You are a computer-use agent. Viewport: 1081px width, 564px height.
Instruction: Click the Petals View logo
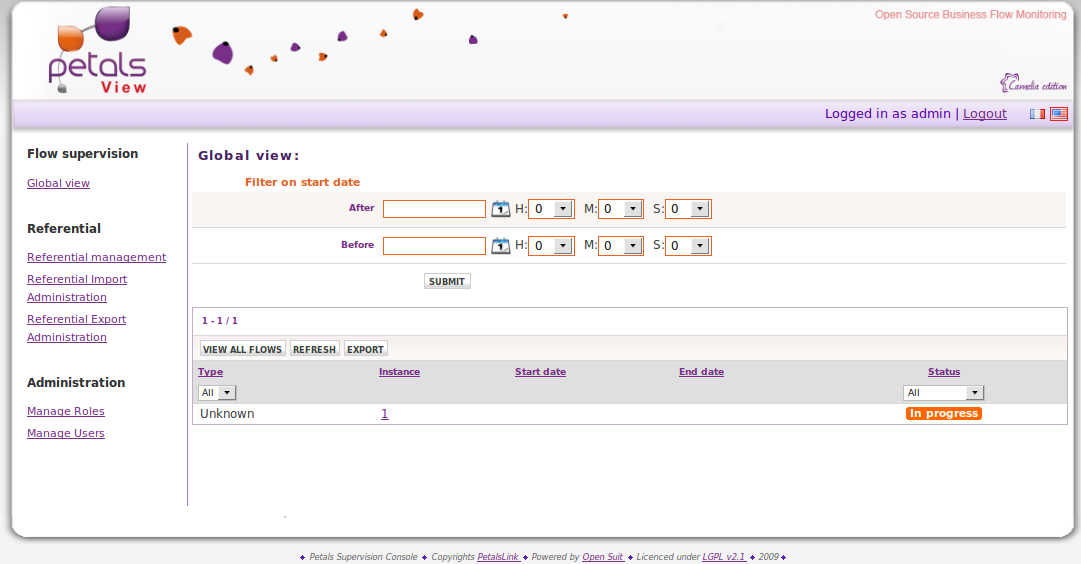click(x=98, y=53)
